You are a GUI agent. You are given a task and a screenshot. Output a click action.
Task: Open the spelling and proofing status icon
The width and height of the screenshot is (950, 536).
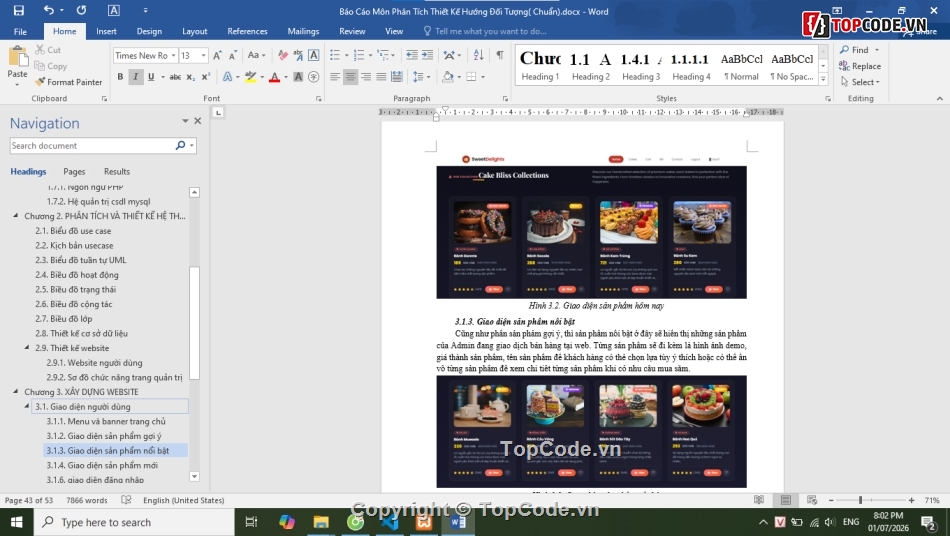(126, 500)
